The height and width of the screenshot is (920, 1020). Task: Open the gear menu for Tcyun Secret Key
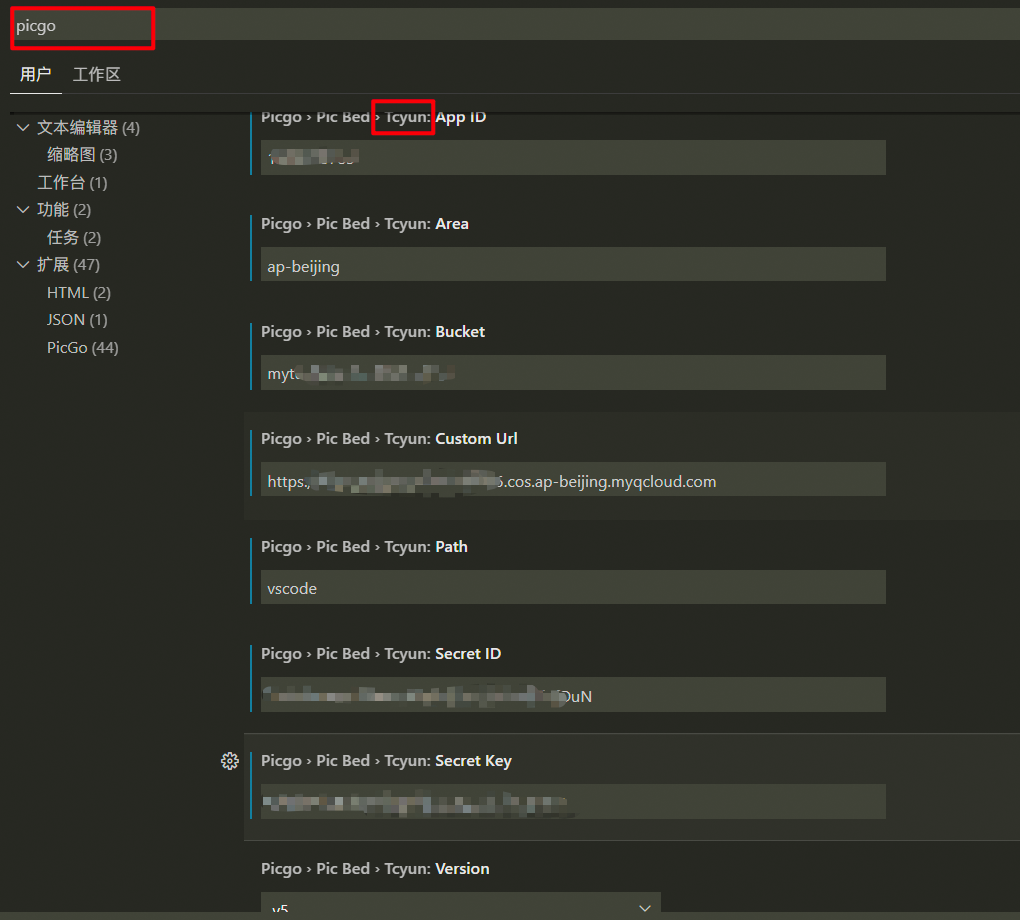point(230,761)
